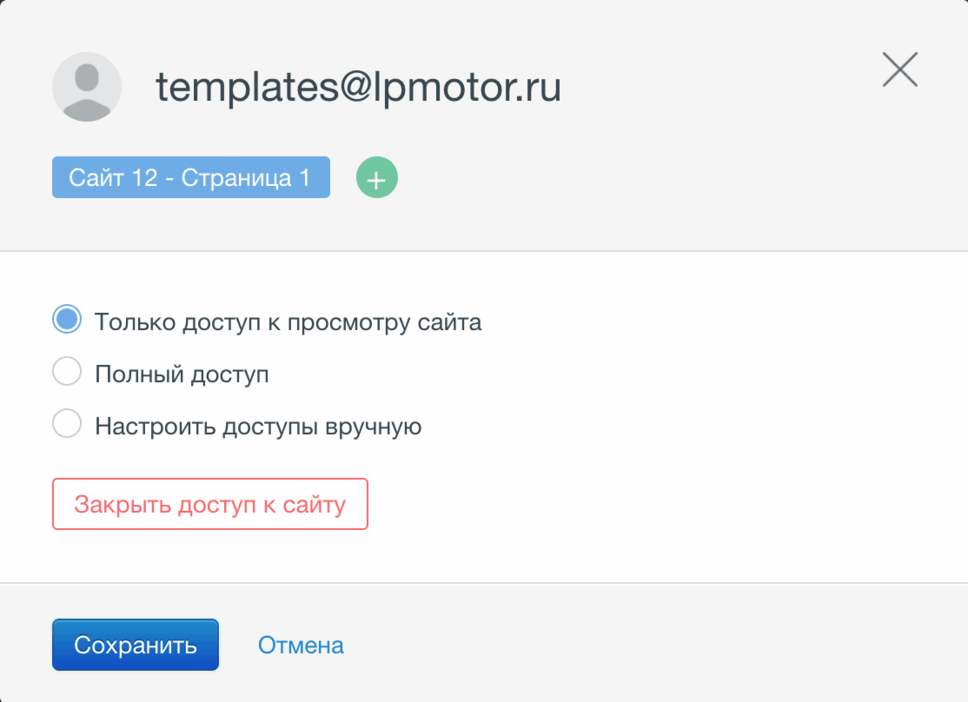Select the 'Сайт 12 - Страница 1' tag

coord(191,177)
